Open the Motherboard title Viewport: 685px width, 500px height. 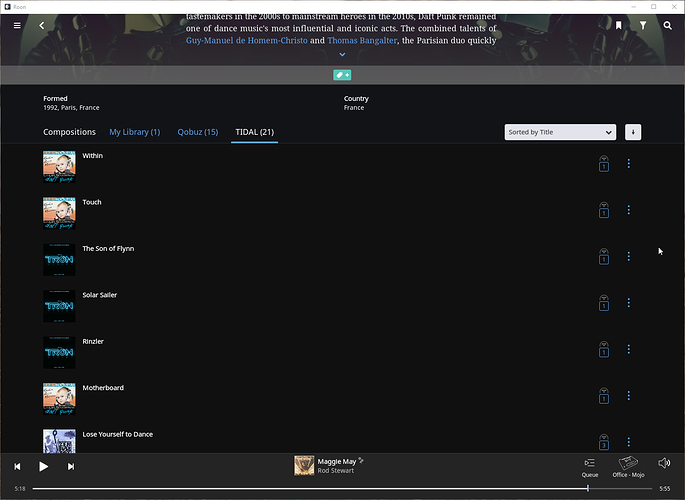pyautogui.click(x=103, y=388)
